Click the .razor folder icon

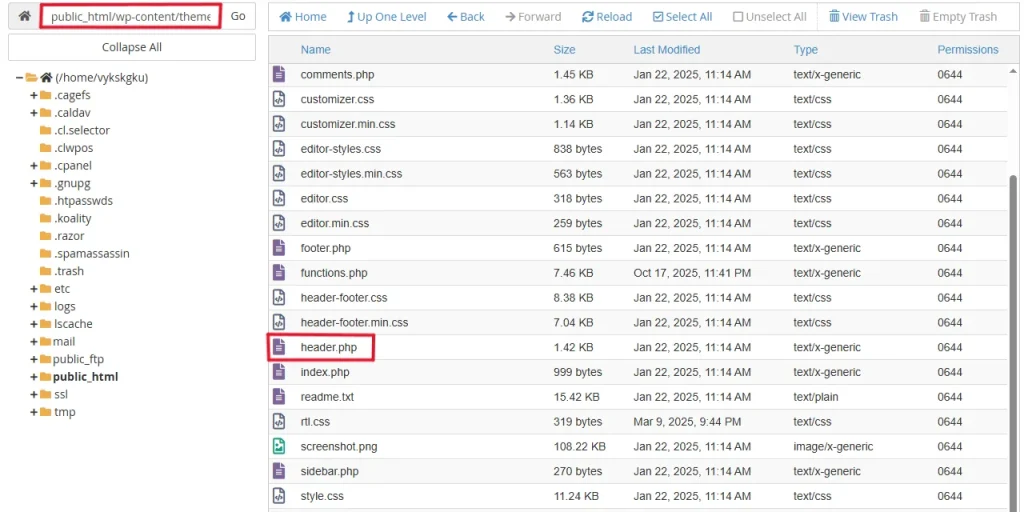45,236
